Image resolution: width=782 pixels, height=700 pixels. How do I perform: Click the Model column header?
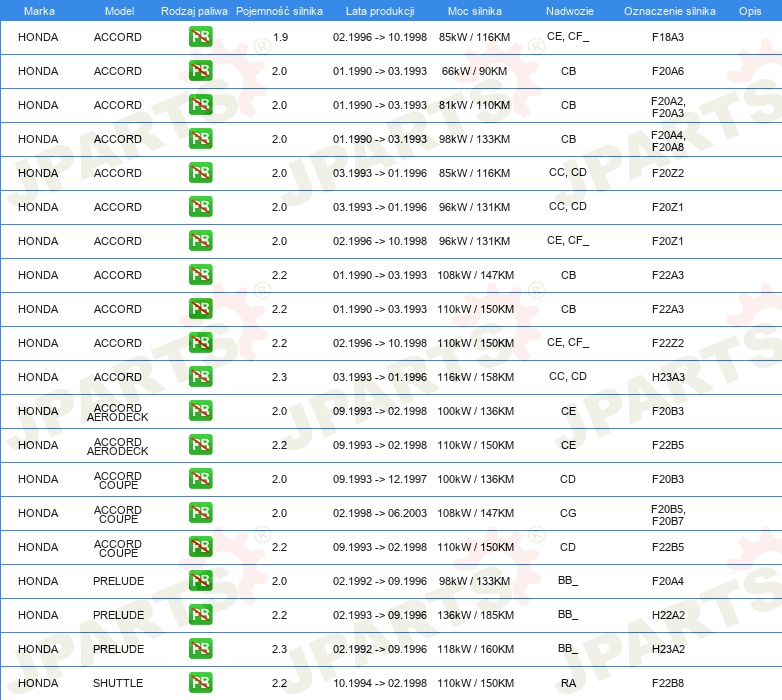coord(119,11)
